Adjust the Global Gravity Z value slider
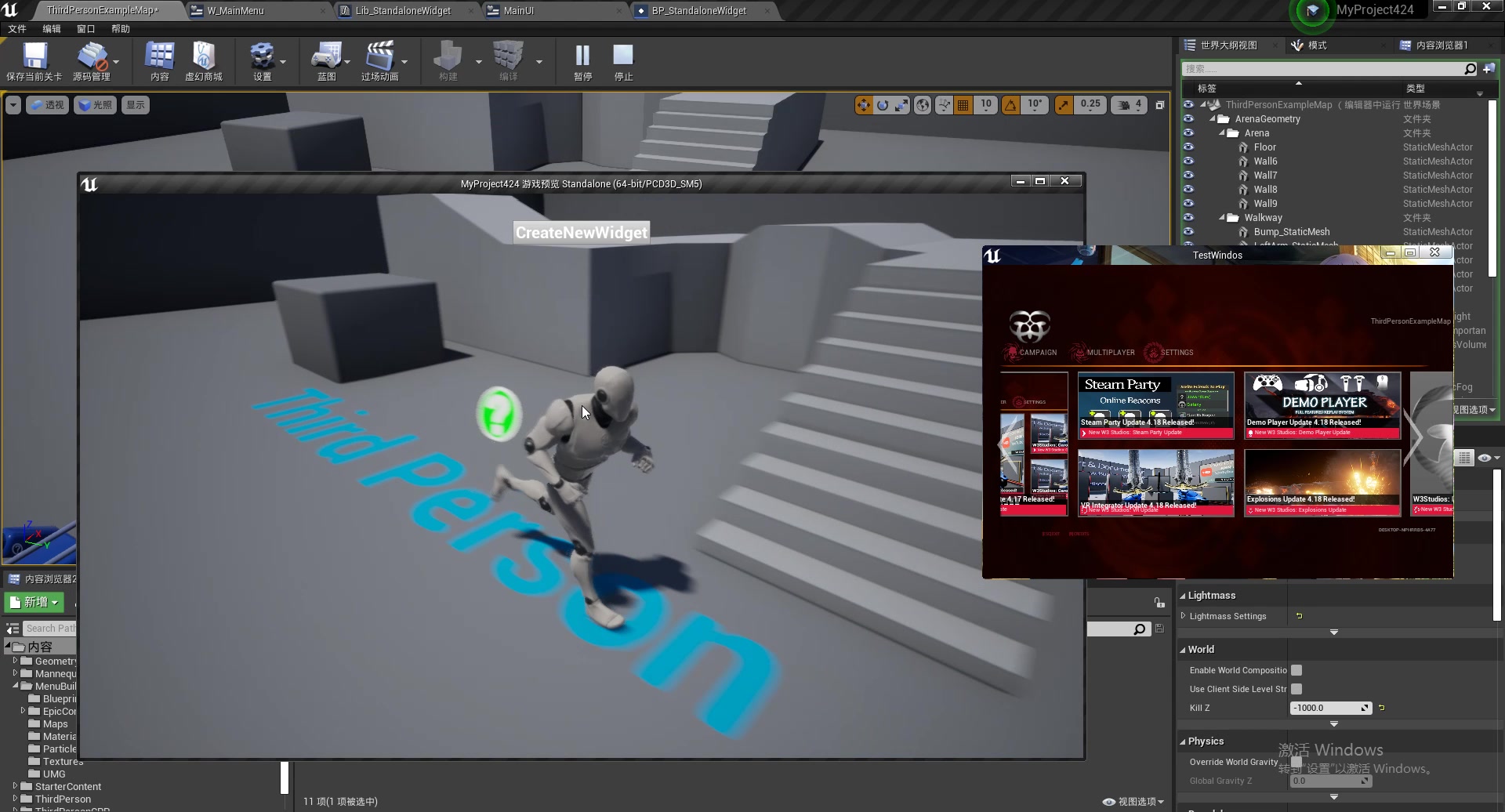This screenshot has width=1505, height=812. tap(1330, 781)
